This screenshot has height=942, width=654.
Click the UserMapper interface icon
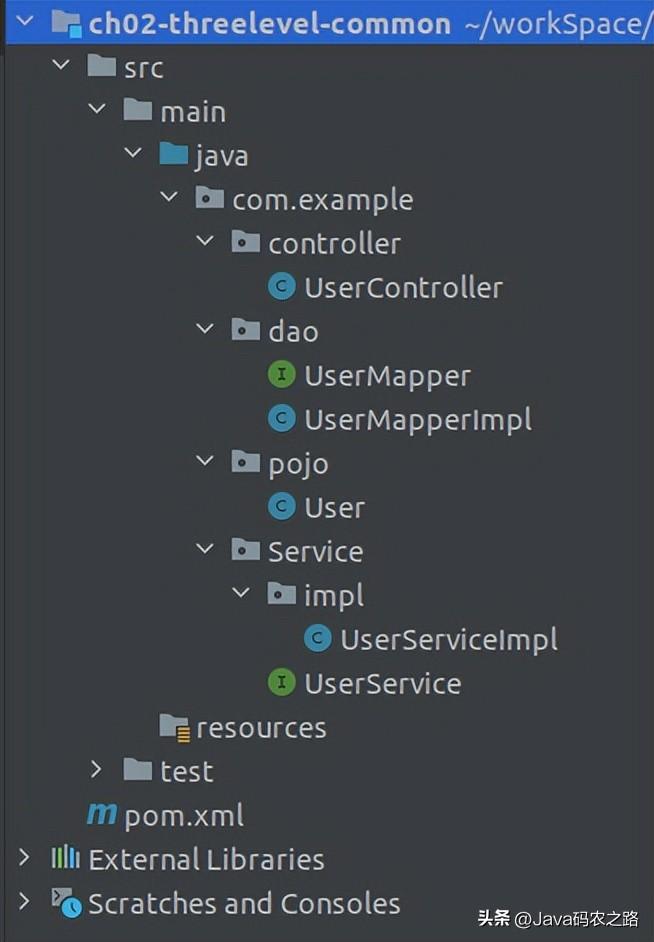tap(282, 374)
